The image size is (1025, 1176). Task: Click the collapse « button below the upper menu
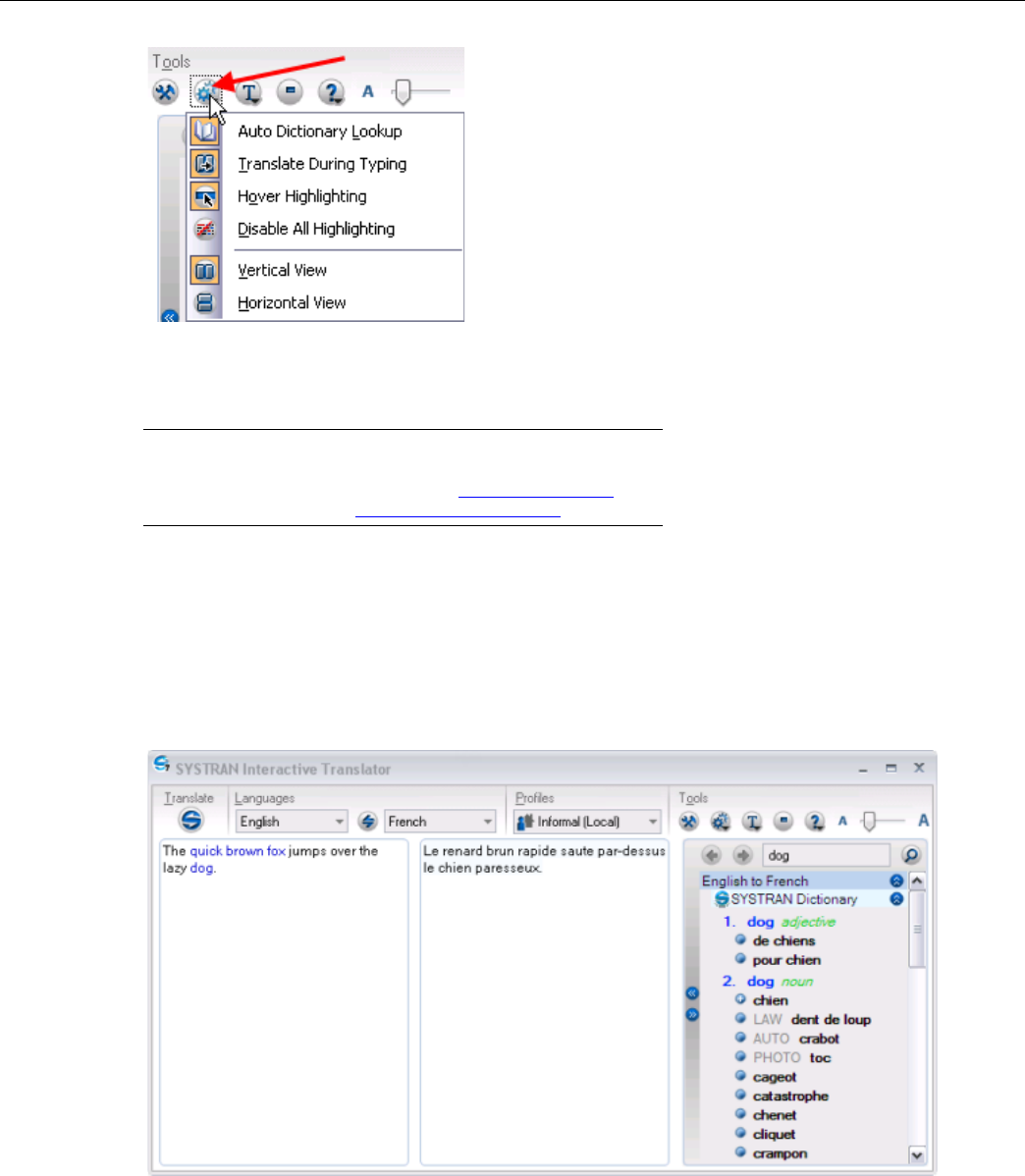click(170, 316)
